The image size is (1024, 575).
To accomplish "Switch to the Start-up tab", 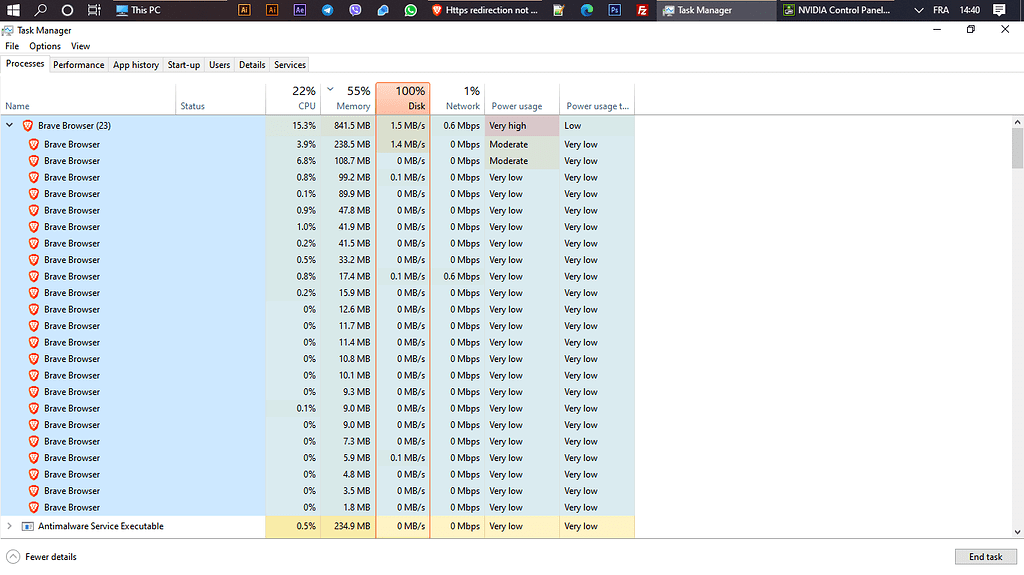I will coord(184,65).
